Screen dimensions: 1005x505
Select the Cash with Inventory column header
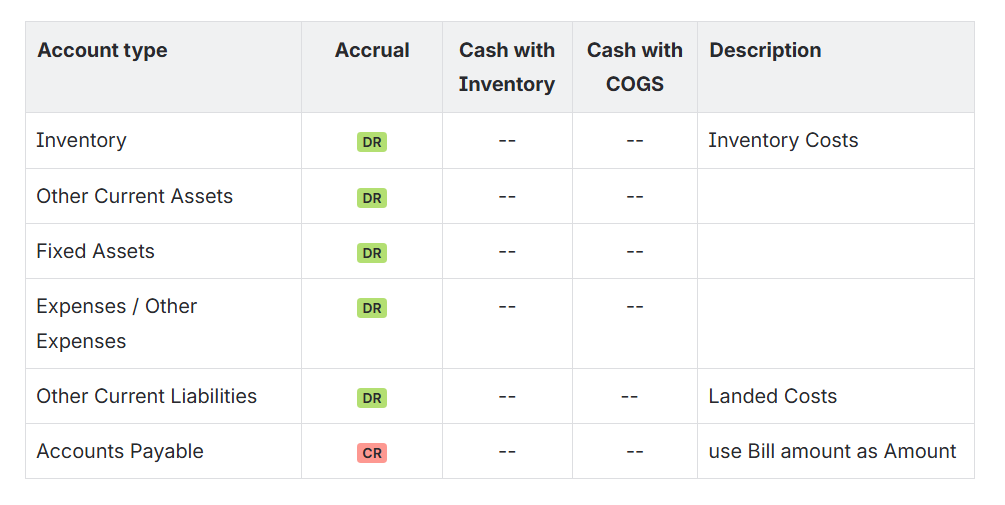point(507,67)
